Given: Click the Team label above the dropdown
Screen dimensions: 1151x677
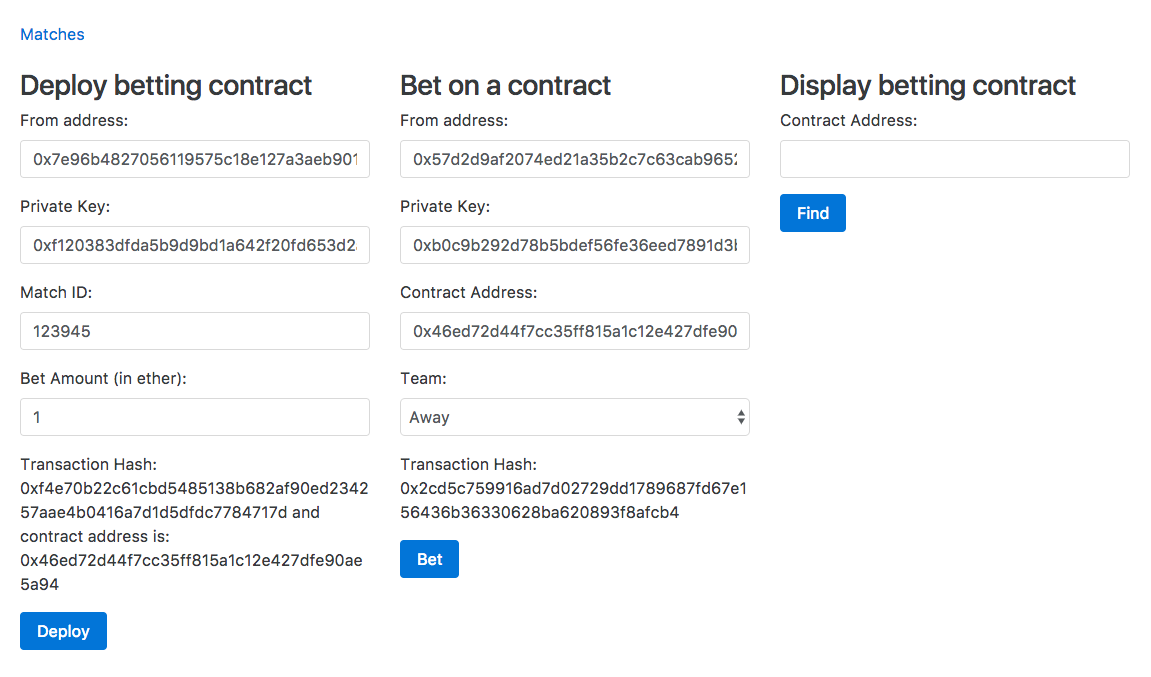Looking at the screenshot, I should tap(423, 378).
